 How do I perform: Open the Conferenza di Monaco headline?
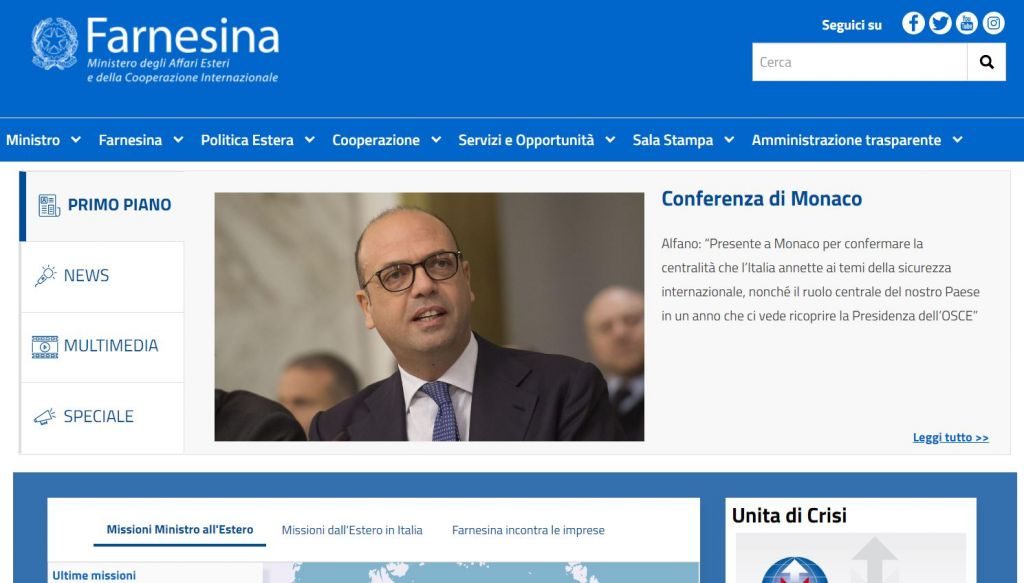click(761, 198)
